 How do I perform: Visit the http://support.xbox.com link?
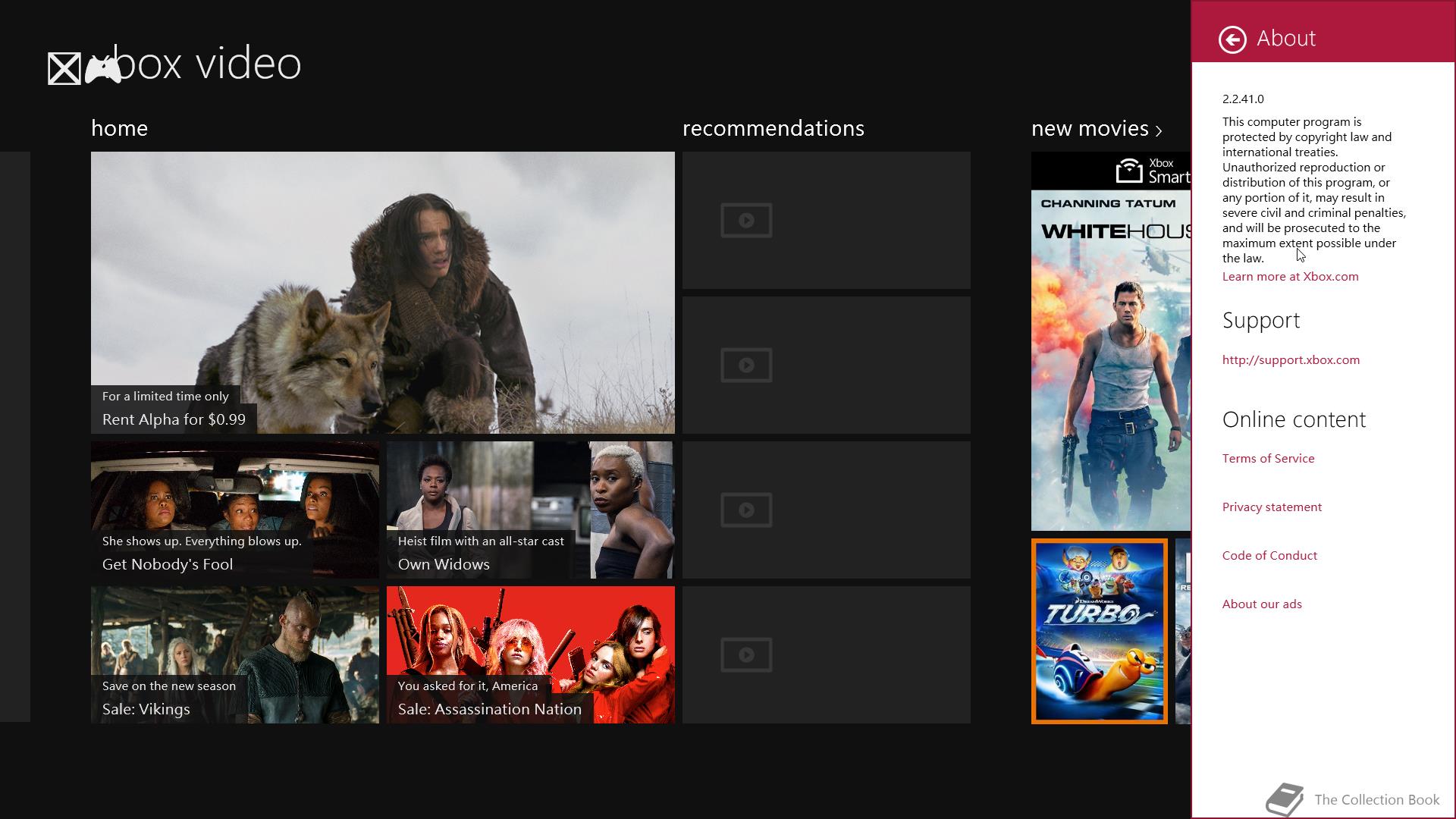(x=1291, y=360)
